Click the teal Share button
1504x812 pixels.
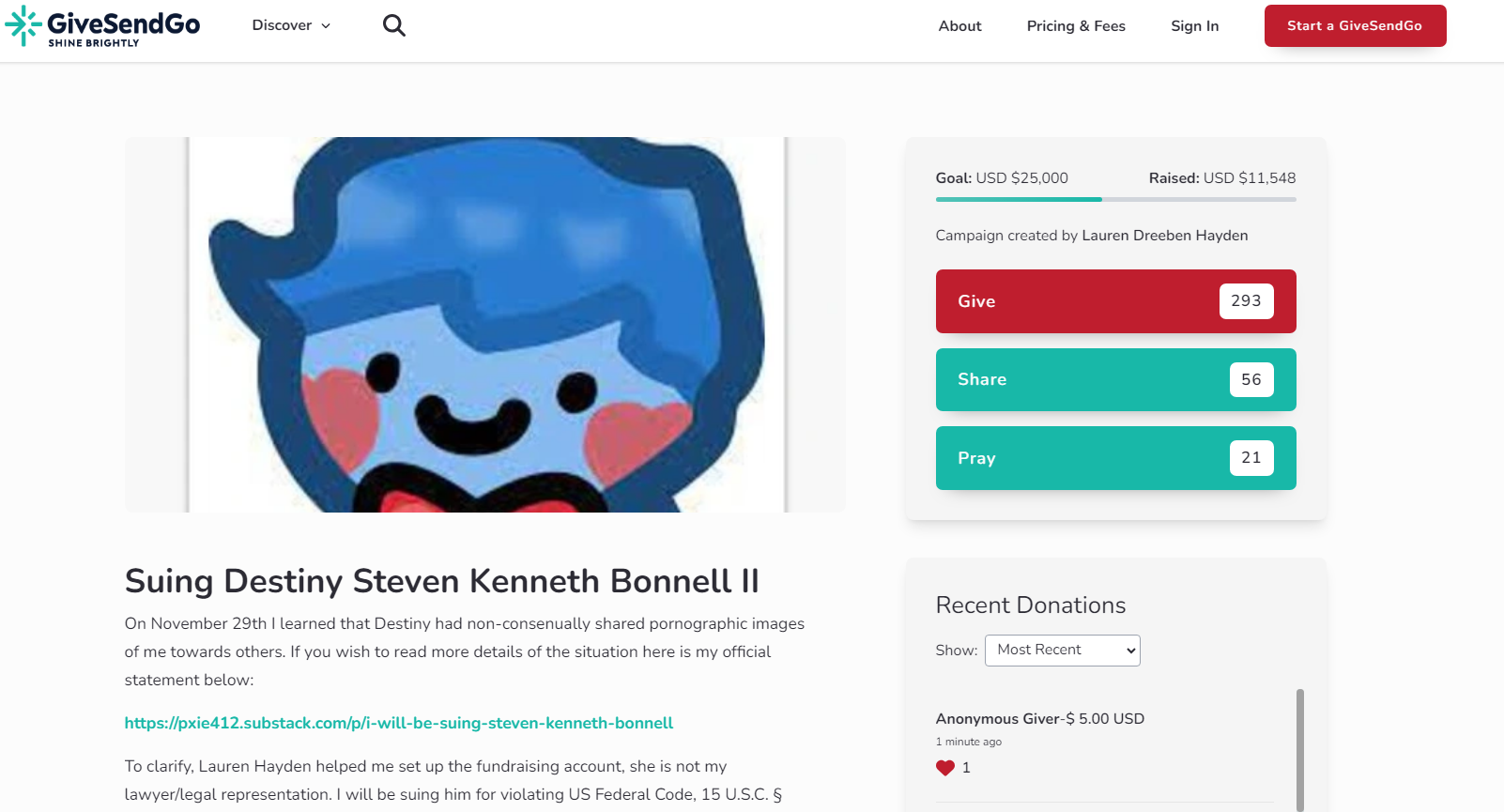[1115, 379]
